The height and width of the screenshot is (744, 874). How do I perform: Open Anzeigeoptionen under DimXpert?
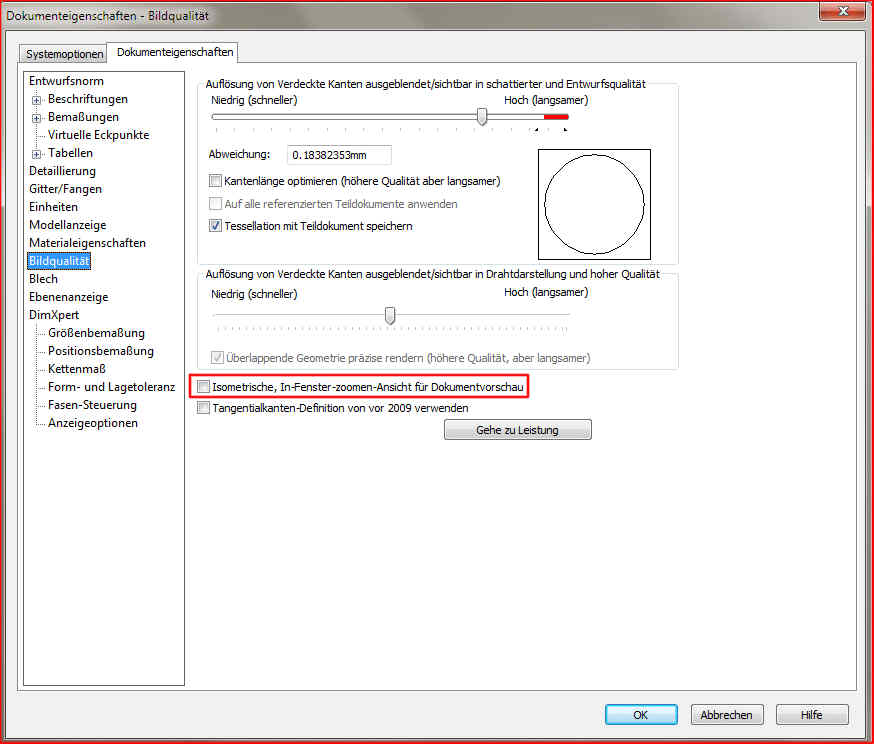pos(93,423)
